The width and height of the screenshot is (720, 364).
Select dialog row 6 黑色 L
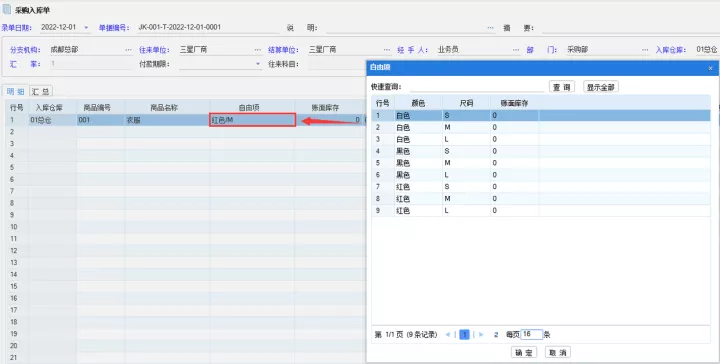541,175
